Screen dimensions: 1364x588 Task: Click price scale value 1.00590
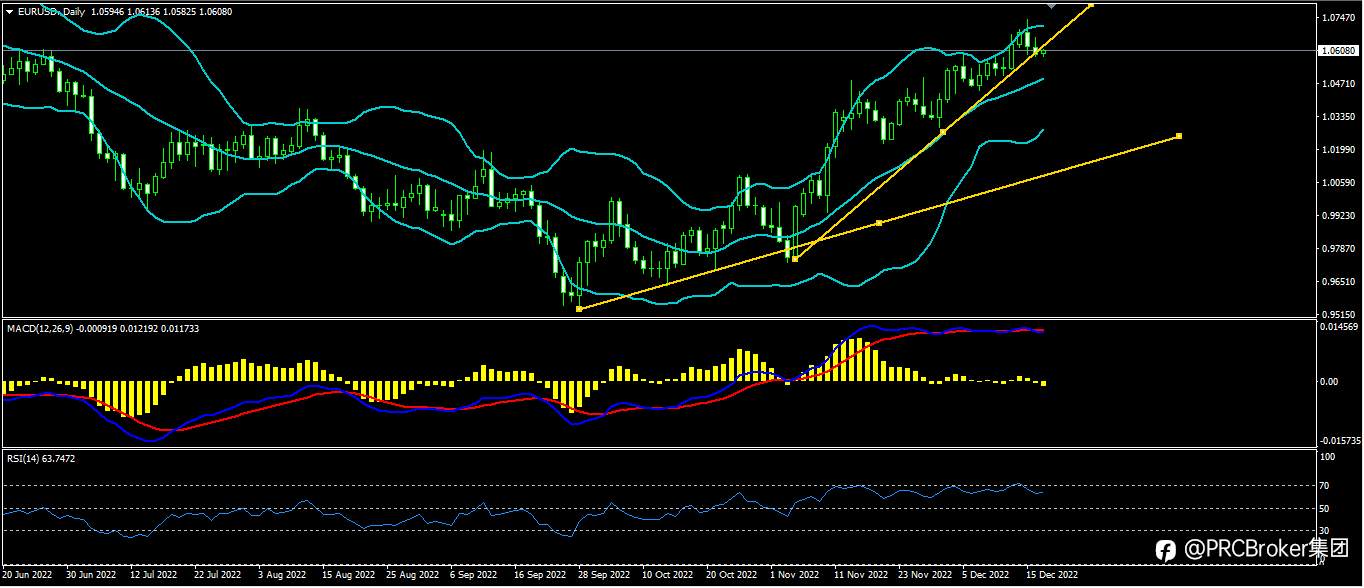1337,183
